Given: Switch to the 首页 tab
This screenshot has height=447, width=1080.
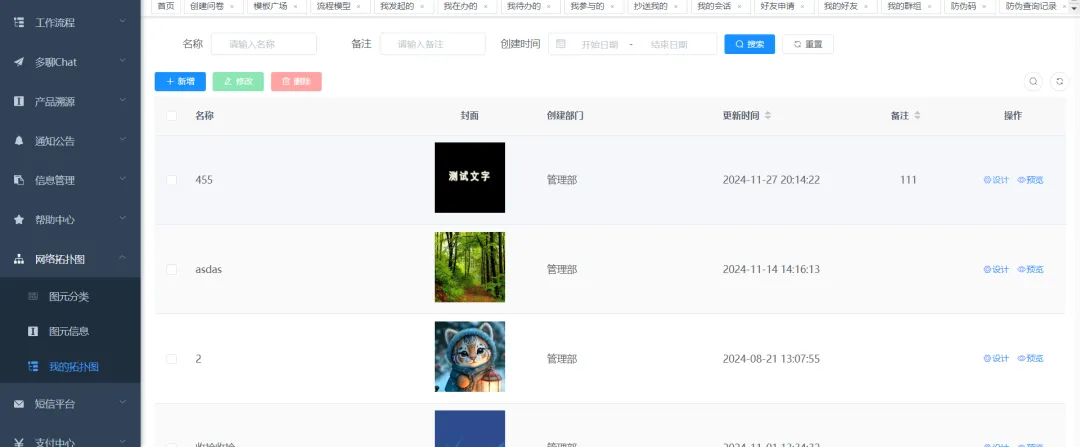Looking at the screenshot, I should click(166, 6).
